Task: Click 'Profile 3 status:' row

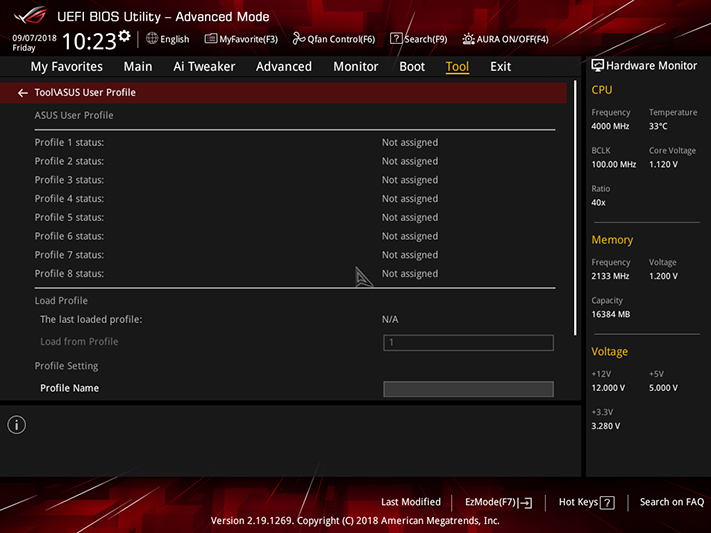Action: (x=295, y=180)
